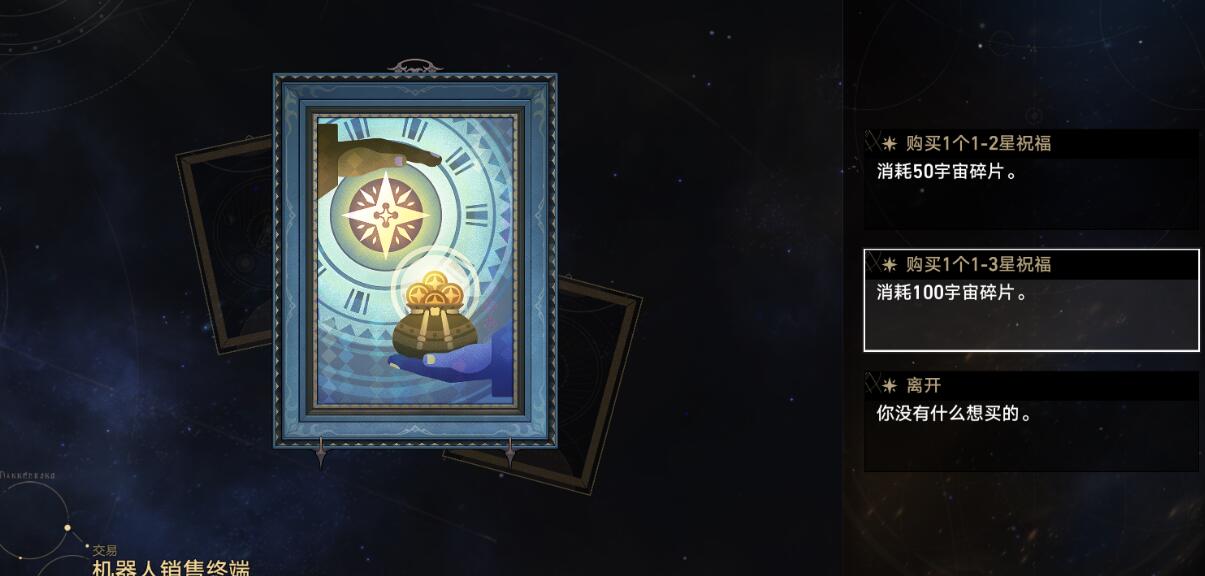The height and width of the screenshot is (576, 1205).
Task: Select the 购买1个1-2星祝福 option title
Action: [978, 143]
